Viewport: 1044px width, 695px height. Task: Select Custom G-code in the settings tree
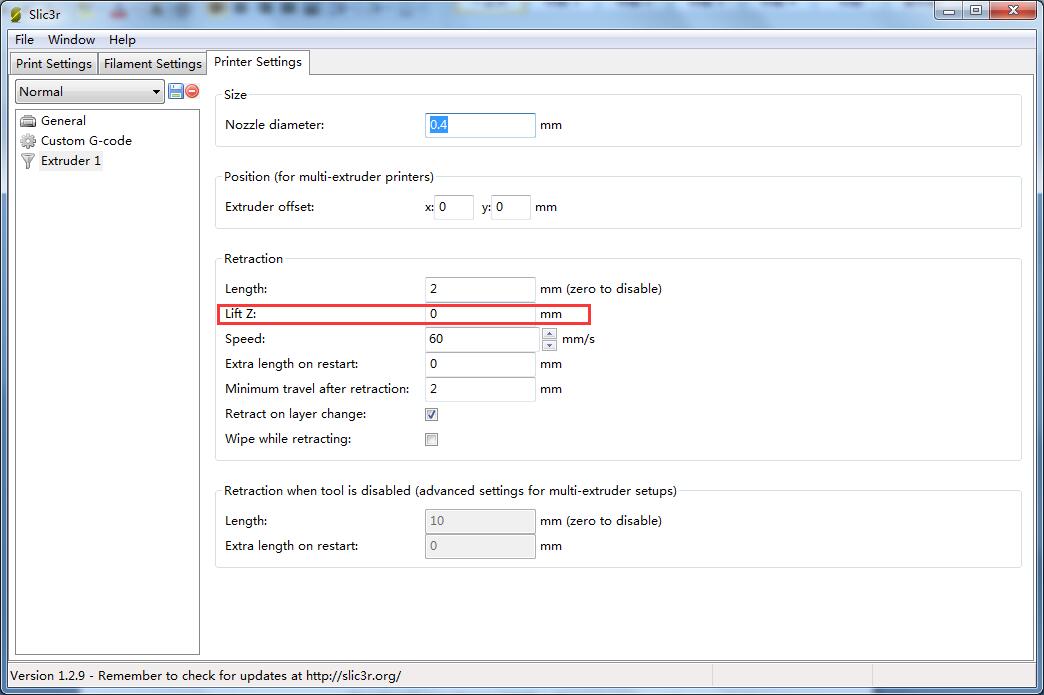click(x=87, y=141)
